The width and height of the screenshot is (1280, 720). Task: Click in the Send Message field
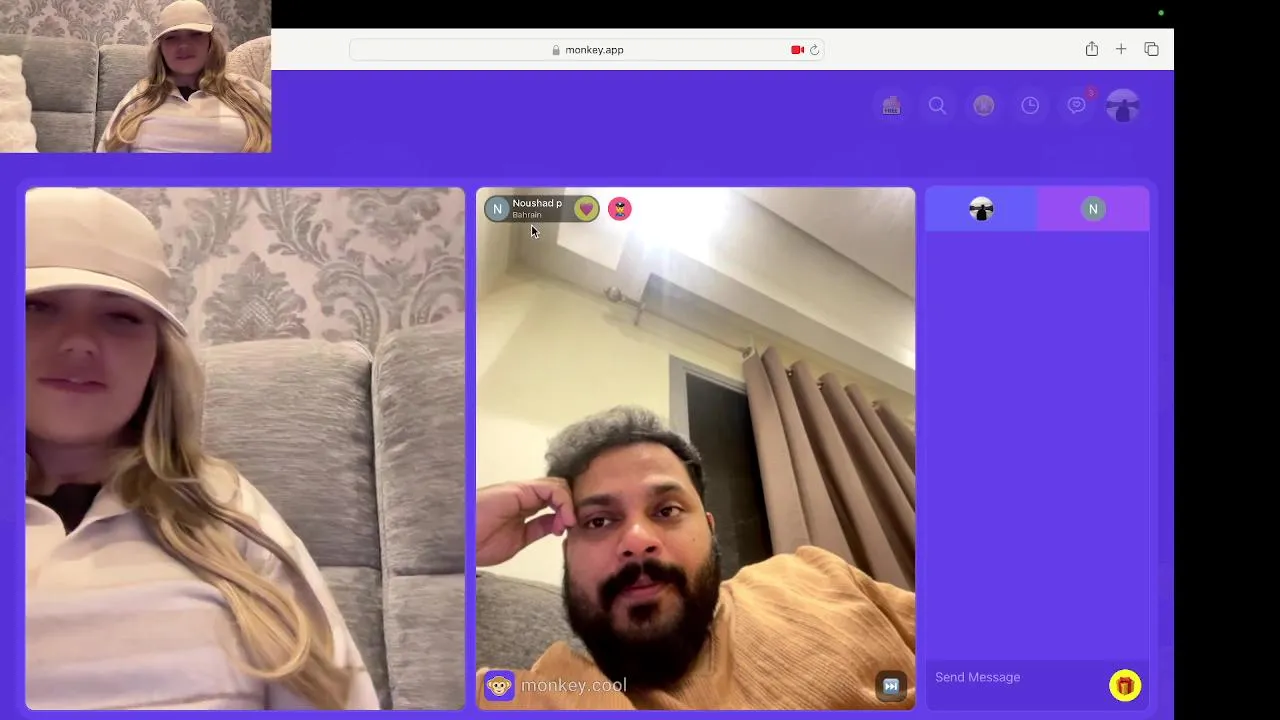1018,678
